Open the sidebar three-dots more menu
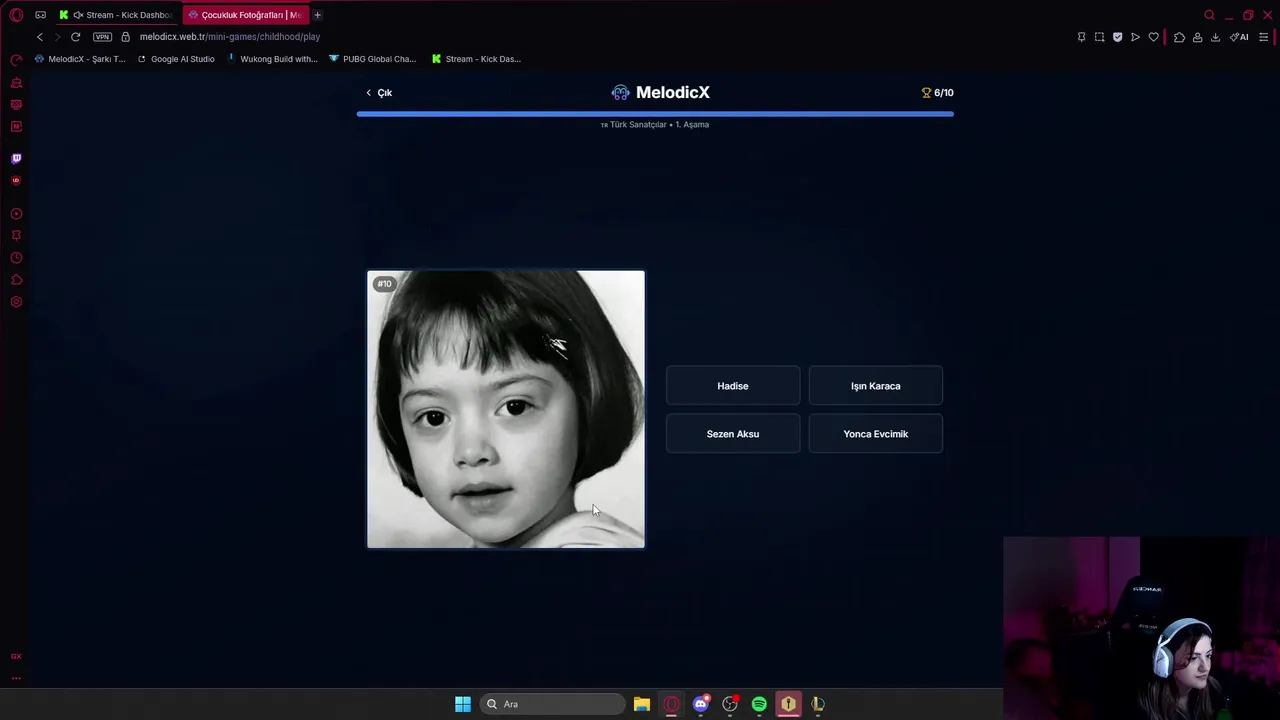1280x720 pixels. (x=16, y=678)
